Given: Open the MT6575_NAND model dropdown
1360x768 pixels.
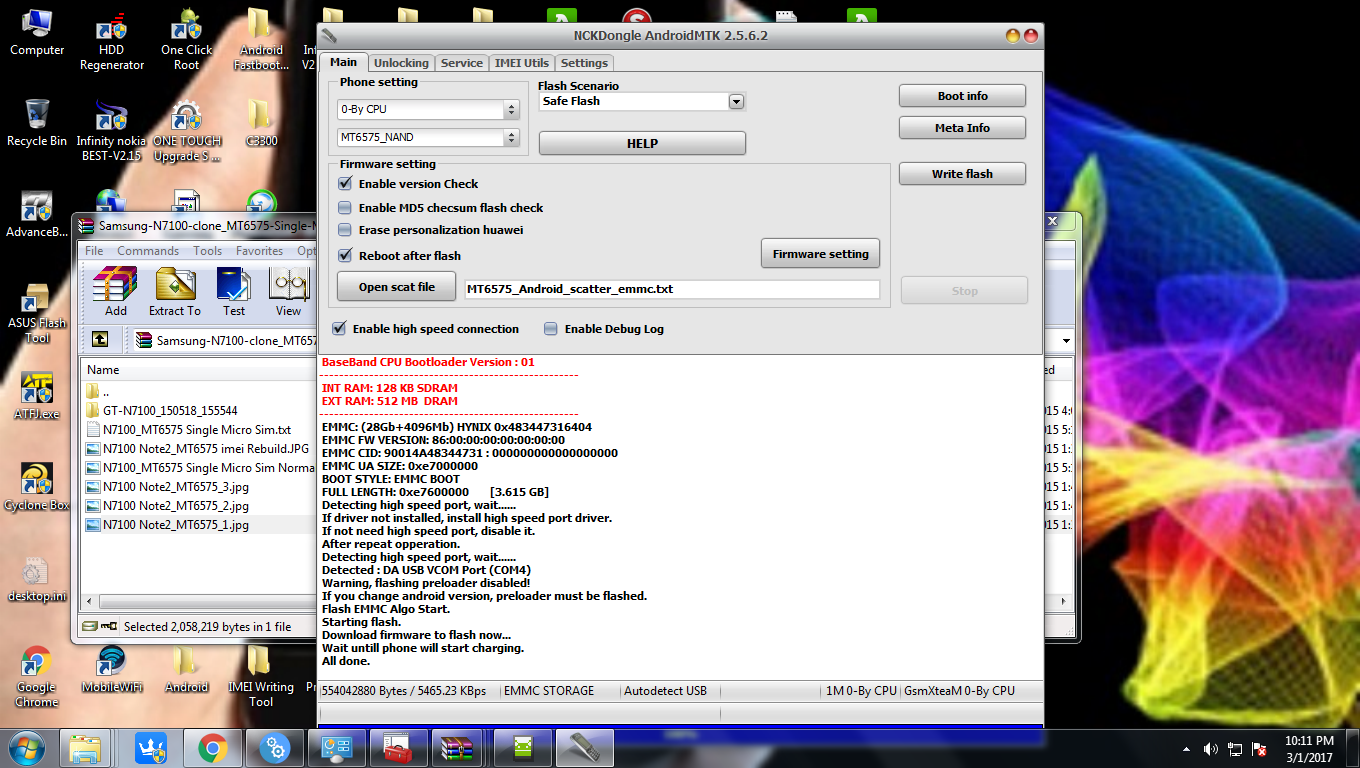Looking at the screenshot, I should point(428,137).
